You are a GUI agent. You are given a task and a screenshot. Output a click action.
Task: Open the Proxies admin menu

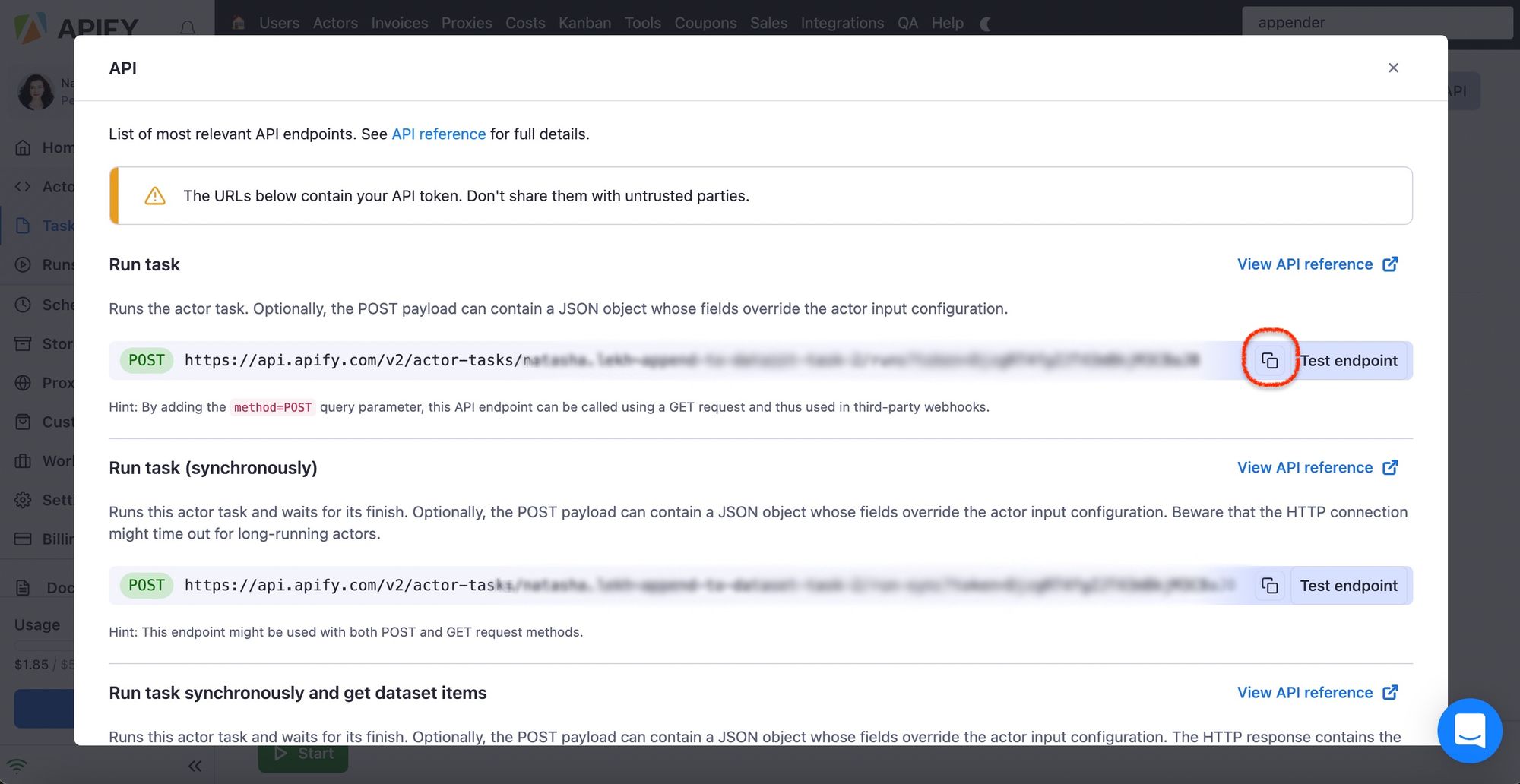tap(467, 23)
